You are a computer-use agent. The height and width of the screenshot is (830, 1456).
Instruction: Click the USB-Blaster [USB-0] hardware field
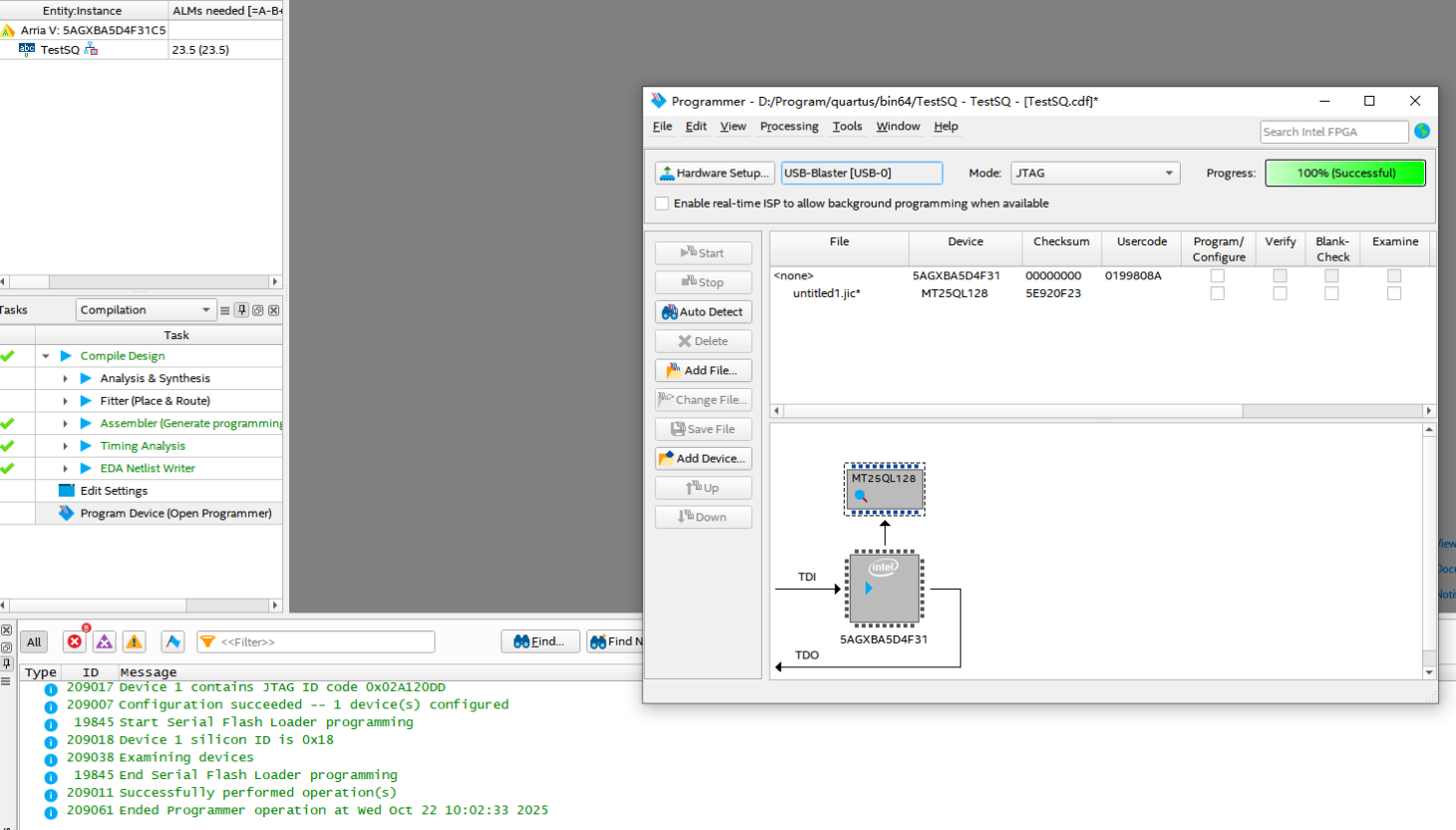[x=862, y=173]
